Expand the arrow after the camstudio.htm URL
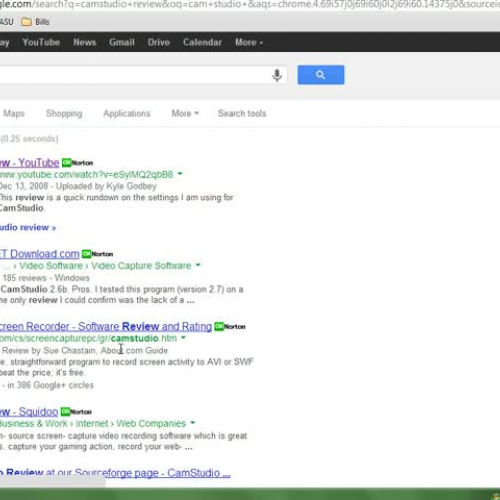The image size is (500, 500). pos(183,338)
